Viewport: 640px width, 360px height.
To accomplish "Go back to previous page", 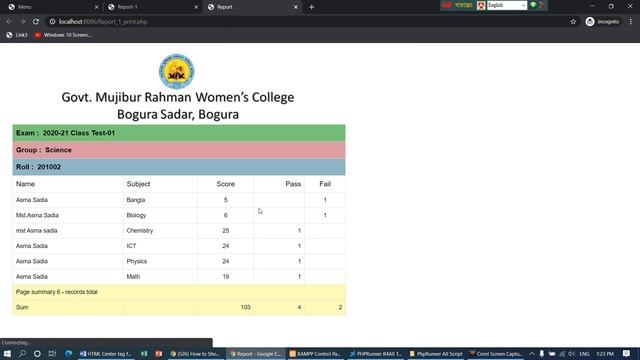I will (9, 22).
